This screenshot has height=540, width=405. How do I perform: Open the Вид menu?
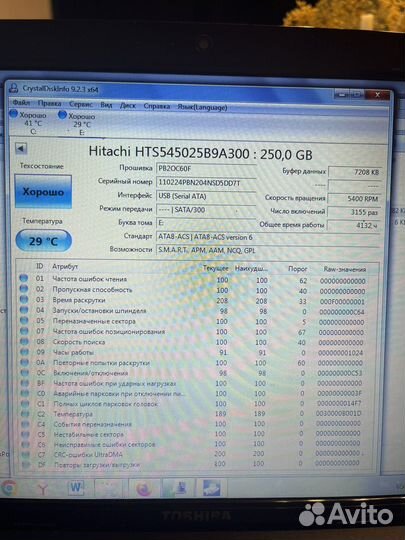pos(106,105)
